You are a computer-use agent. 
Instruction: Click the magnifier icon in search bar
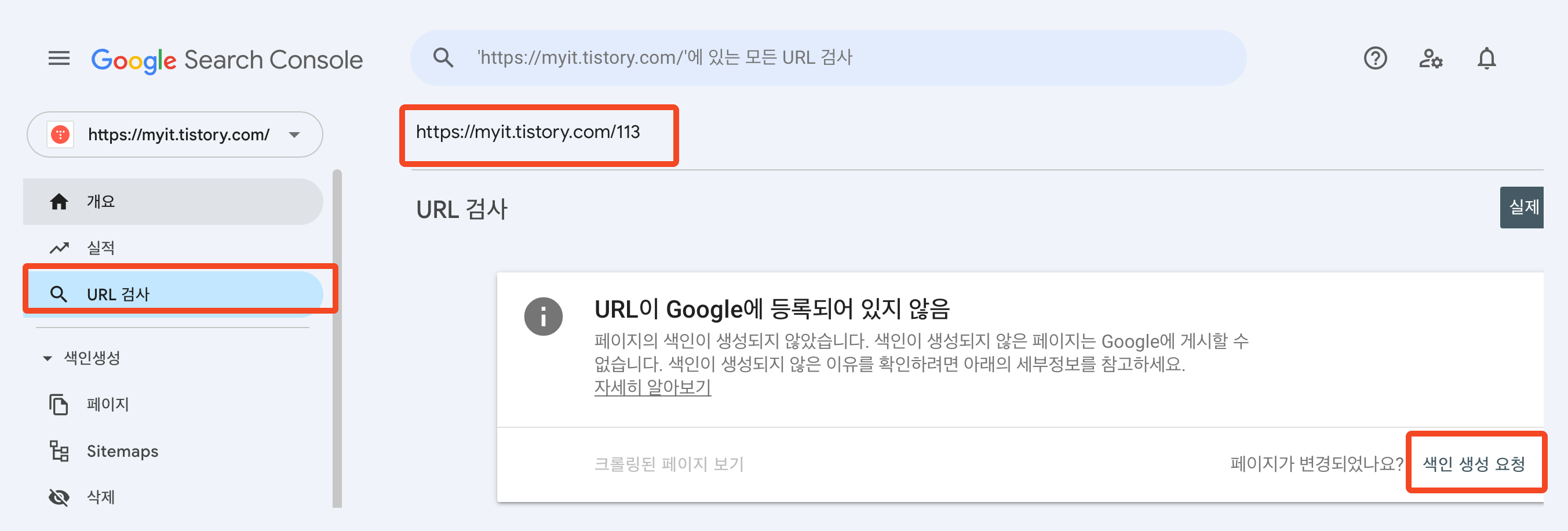point(443,58)
